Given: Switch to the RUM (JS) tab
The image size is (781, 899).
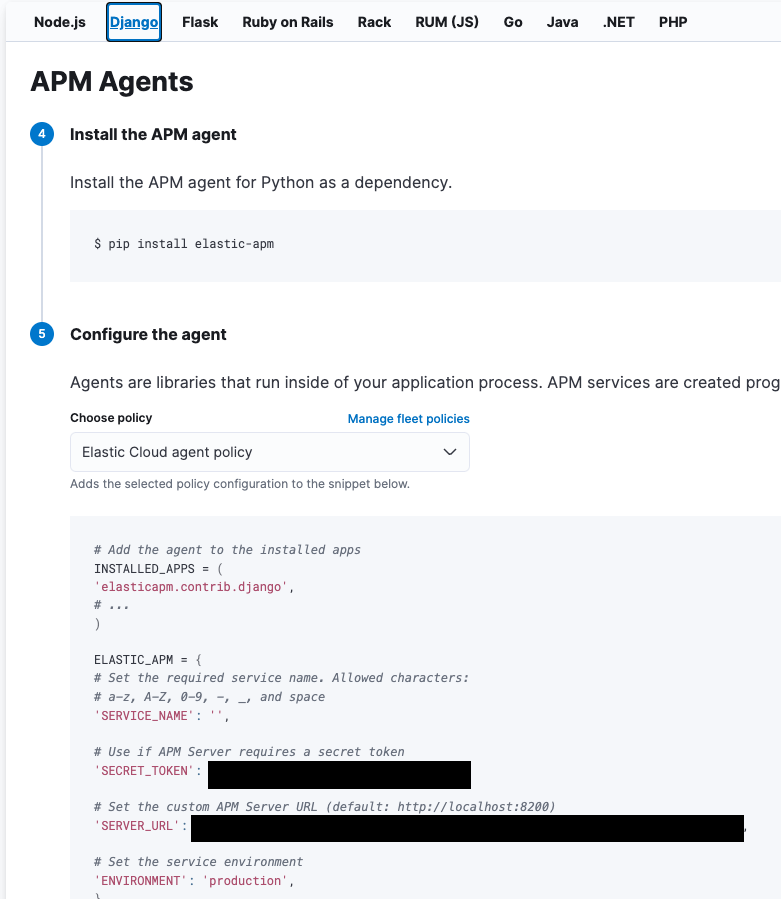Looking at the screenshot, I should [447, 22].
